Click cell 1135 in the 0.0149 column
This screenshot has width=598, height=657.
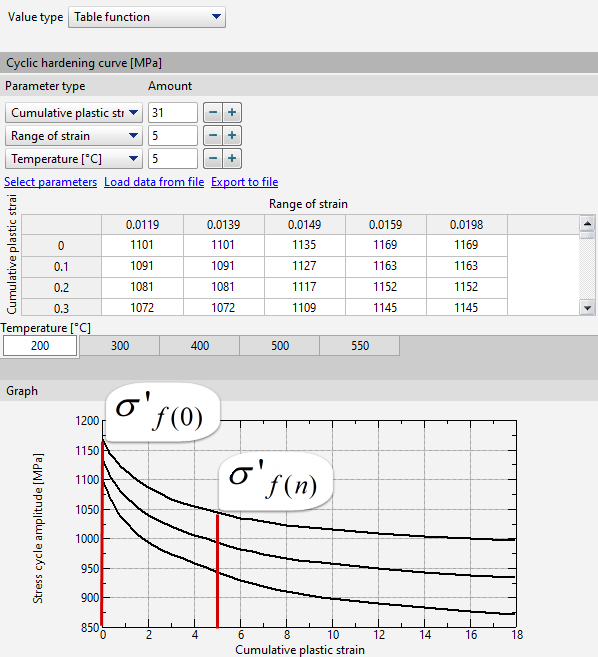coord(304,245)
